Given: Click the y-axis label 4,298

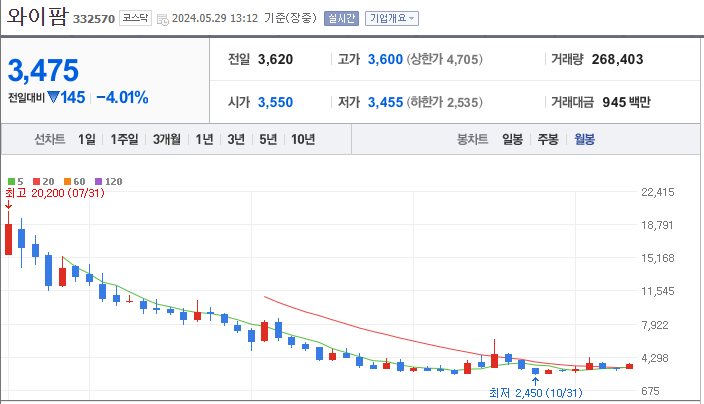Looking at the screenshot, I should (655, 358).
